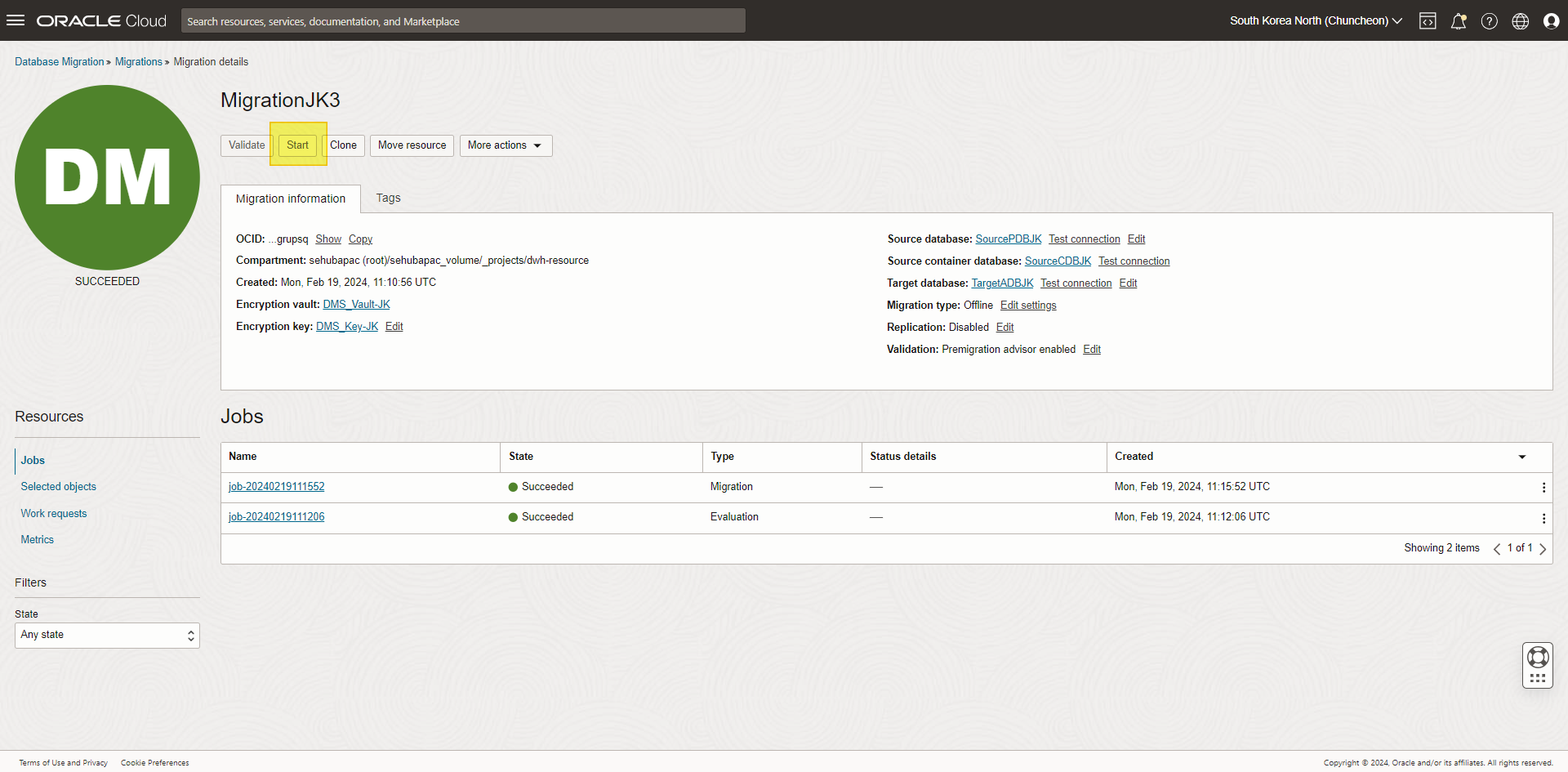The width and height of the screenshot is (1568, 772).
Task: Open Selected objects resource
Action: click(59, 487)
